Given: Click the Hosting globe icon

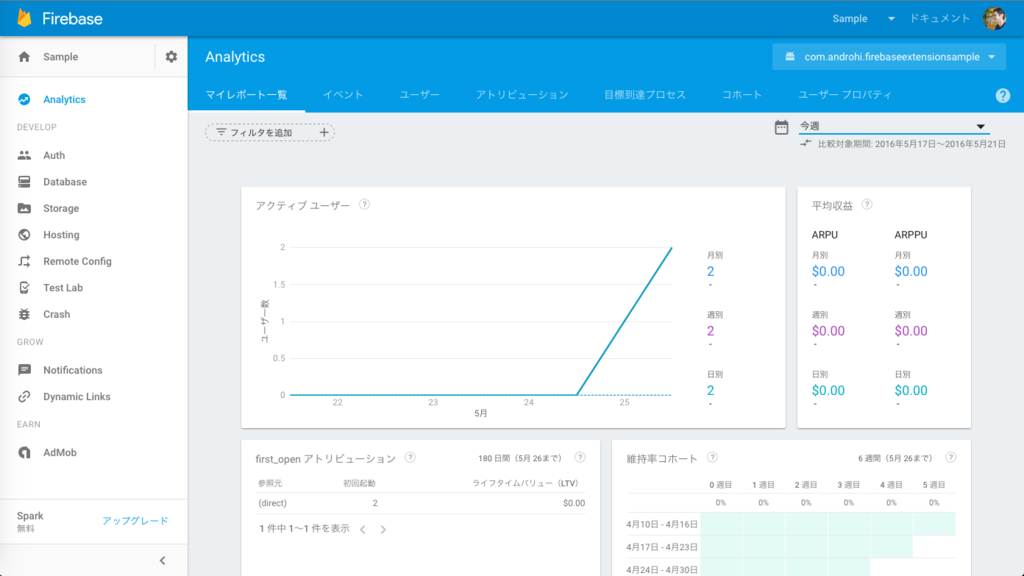Looking at the screenshot, I should point(24,234).
